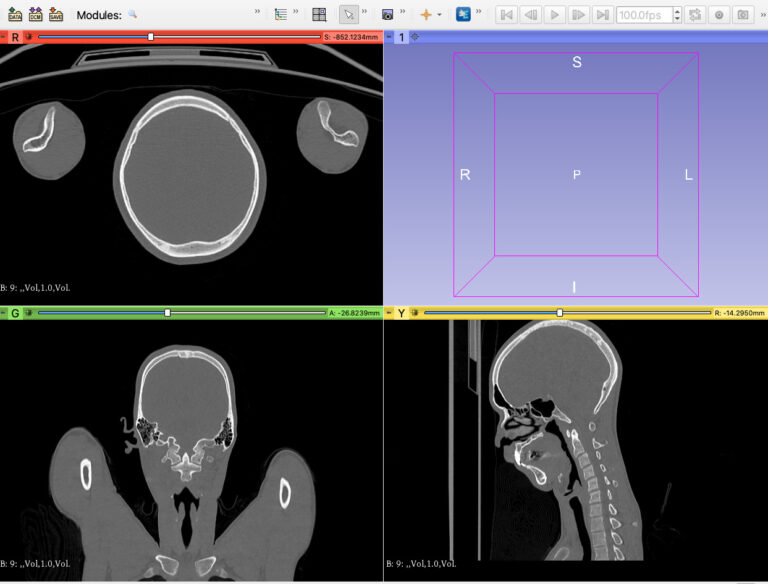Click the 100.0fps frame rate field
This screenshot has width=768, height=584.
[x=644, y=15]
